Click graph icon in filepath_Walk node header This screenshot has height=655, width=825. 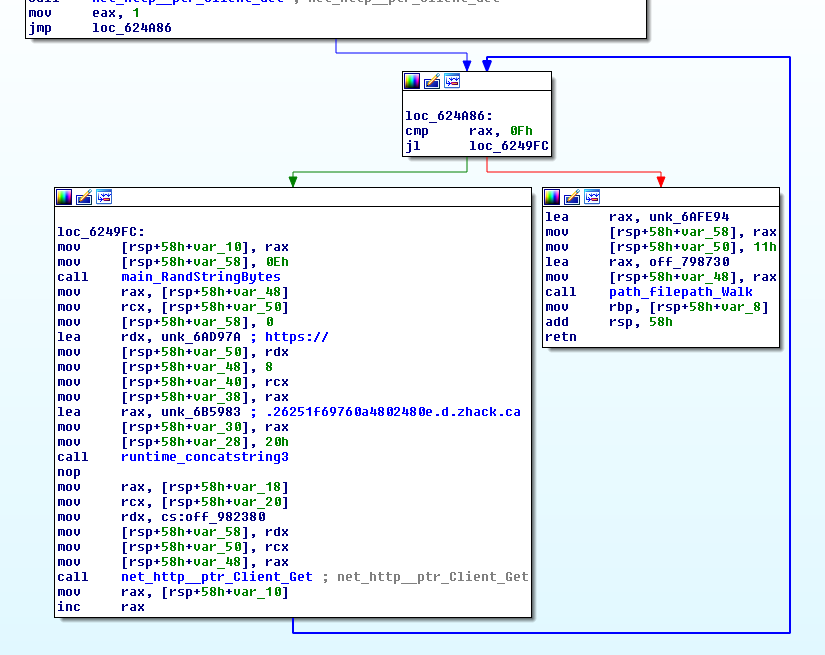592,197
